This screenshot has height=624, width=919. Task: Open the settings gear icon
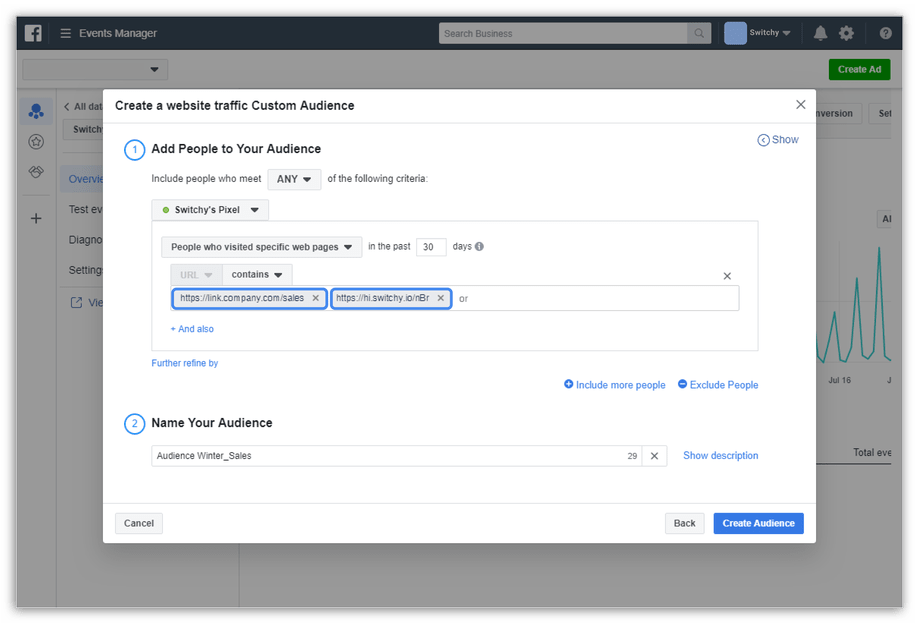tap(847, 33)
